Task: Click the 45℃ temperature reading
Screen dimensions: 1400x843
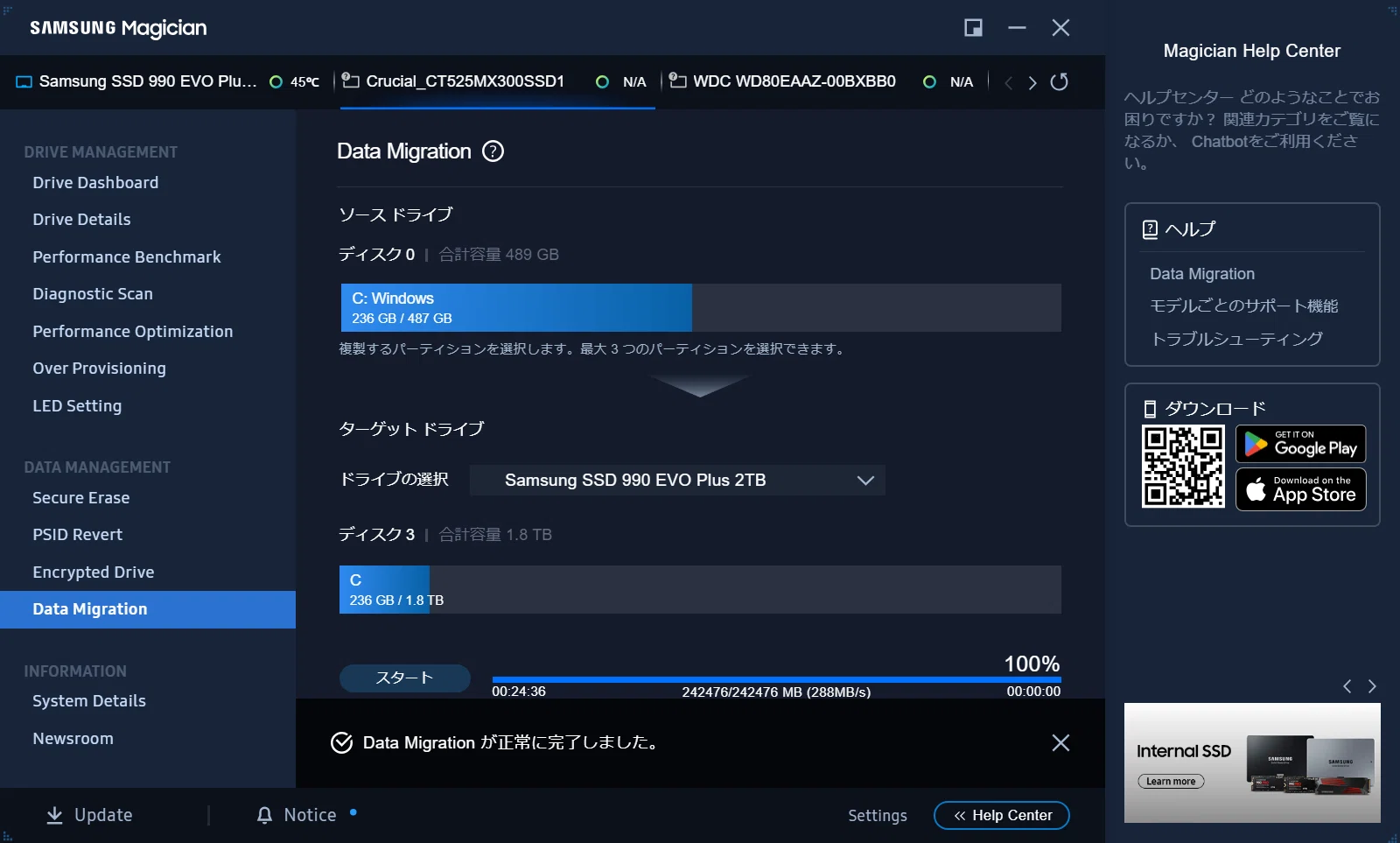Action: 304,82
